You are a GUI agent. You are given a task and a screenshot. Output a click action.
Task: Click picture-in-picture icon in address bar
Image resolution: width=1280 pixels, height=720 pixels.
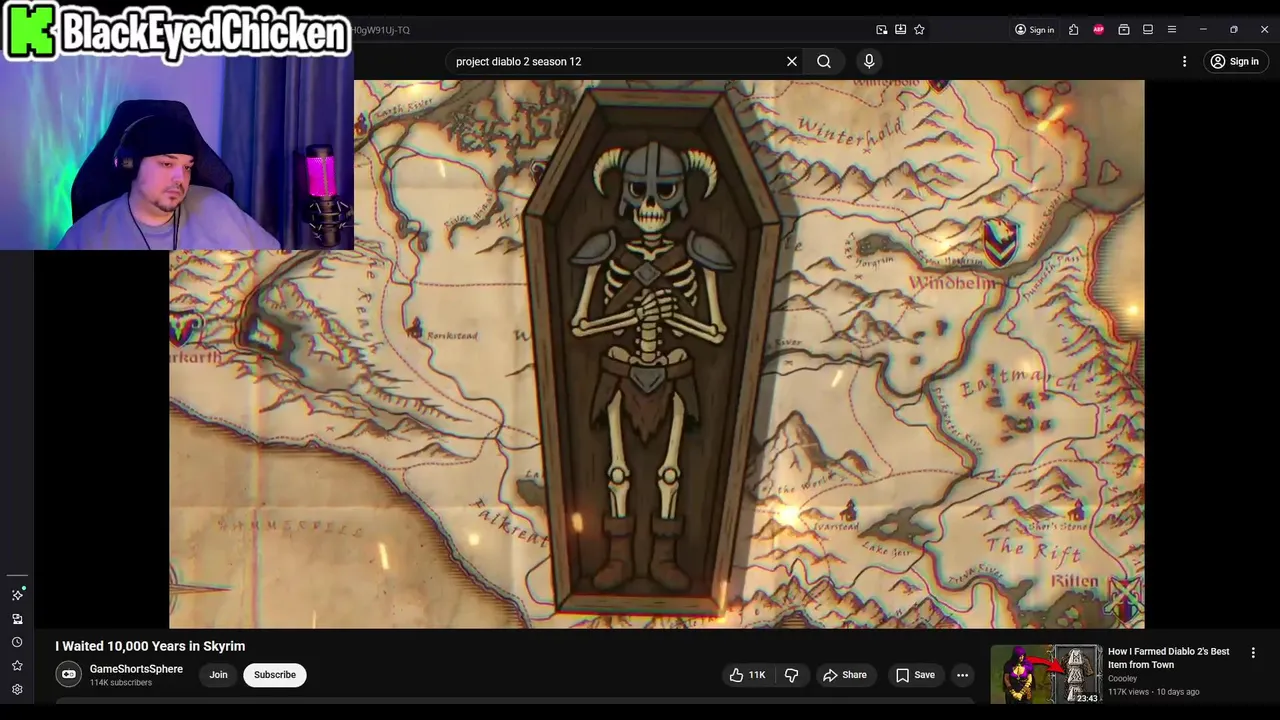[882, 30]
